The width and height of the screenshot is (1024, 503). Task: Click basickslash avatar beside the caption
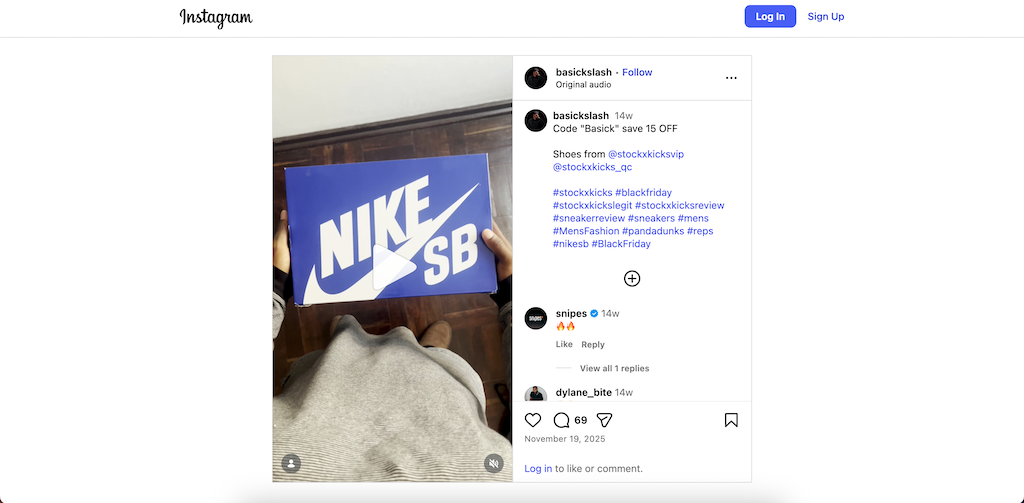pyautogui.click(x=536, y=120)
